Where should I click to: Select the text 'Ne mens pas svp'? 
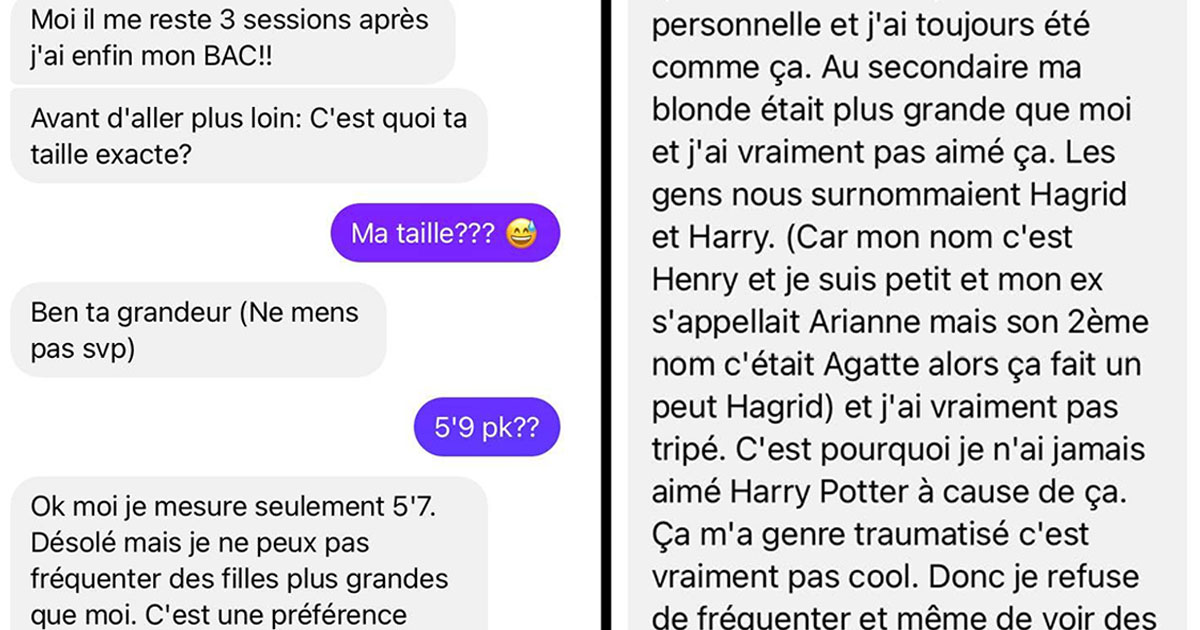(195, 331)
